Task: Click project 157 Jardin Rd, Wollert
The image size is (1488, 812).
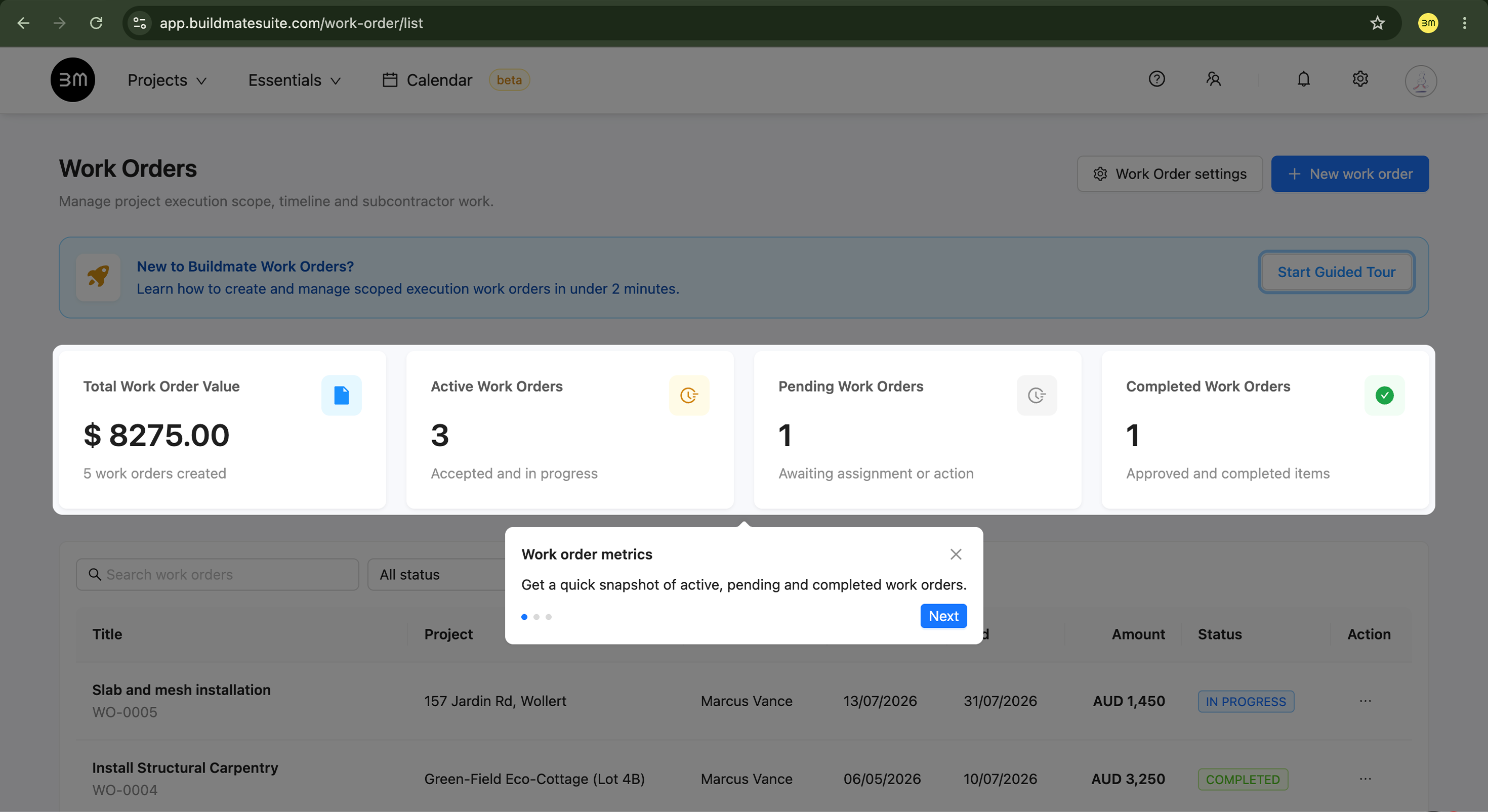Action: point(495,701)
